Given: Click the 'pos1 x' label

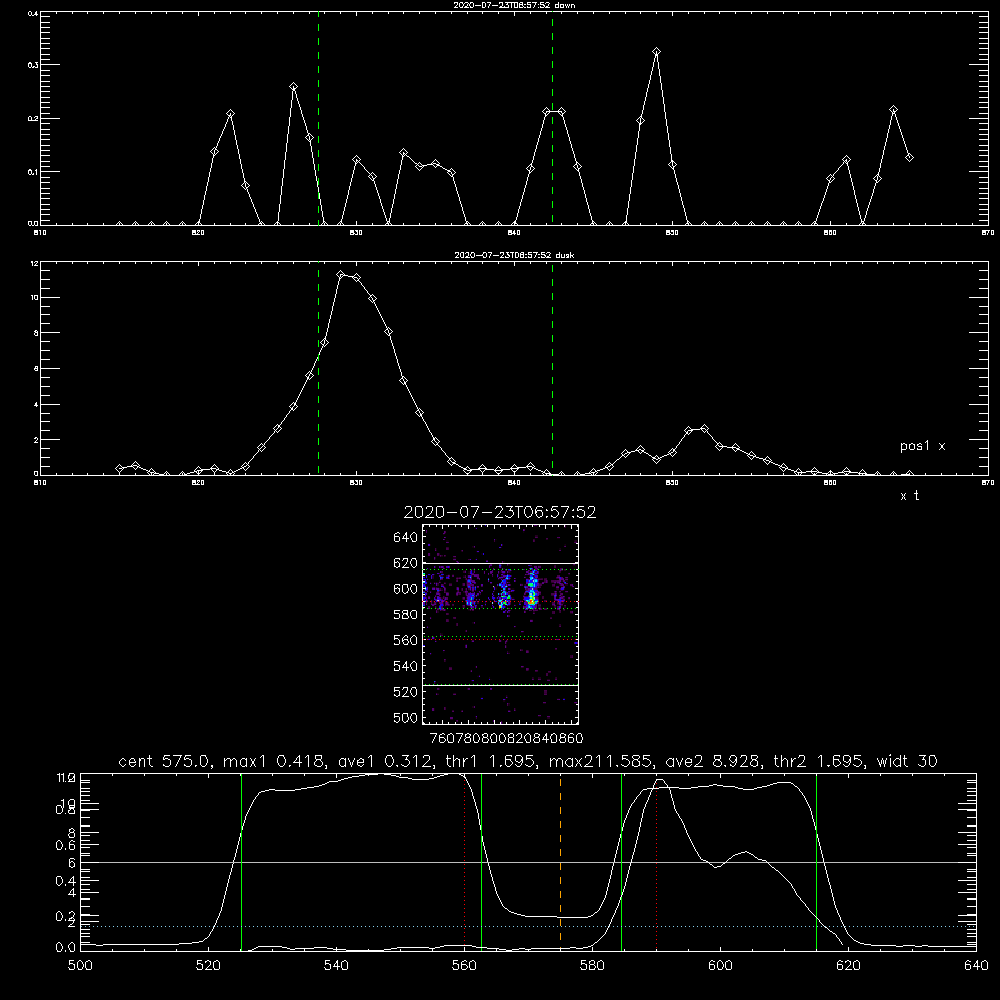Looking at the screenshot, I should (922, 446).
